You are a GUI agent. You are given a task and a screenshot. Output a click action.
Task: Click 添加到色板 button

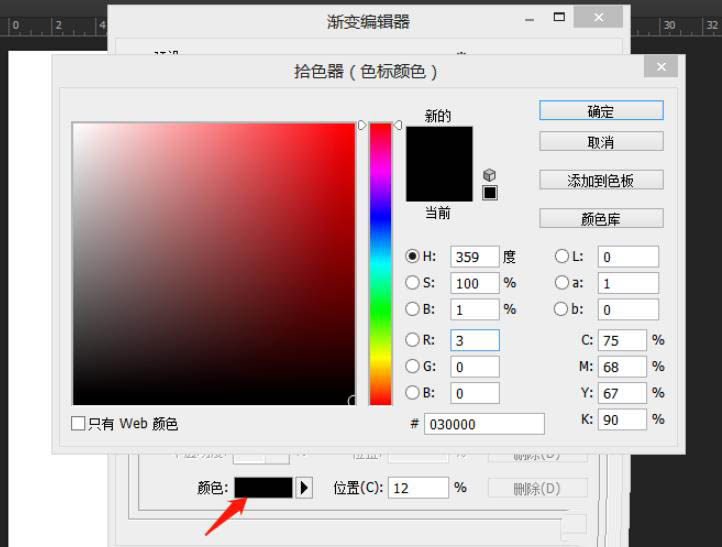(x=601, y=180)
